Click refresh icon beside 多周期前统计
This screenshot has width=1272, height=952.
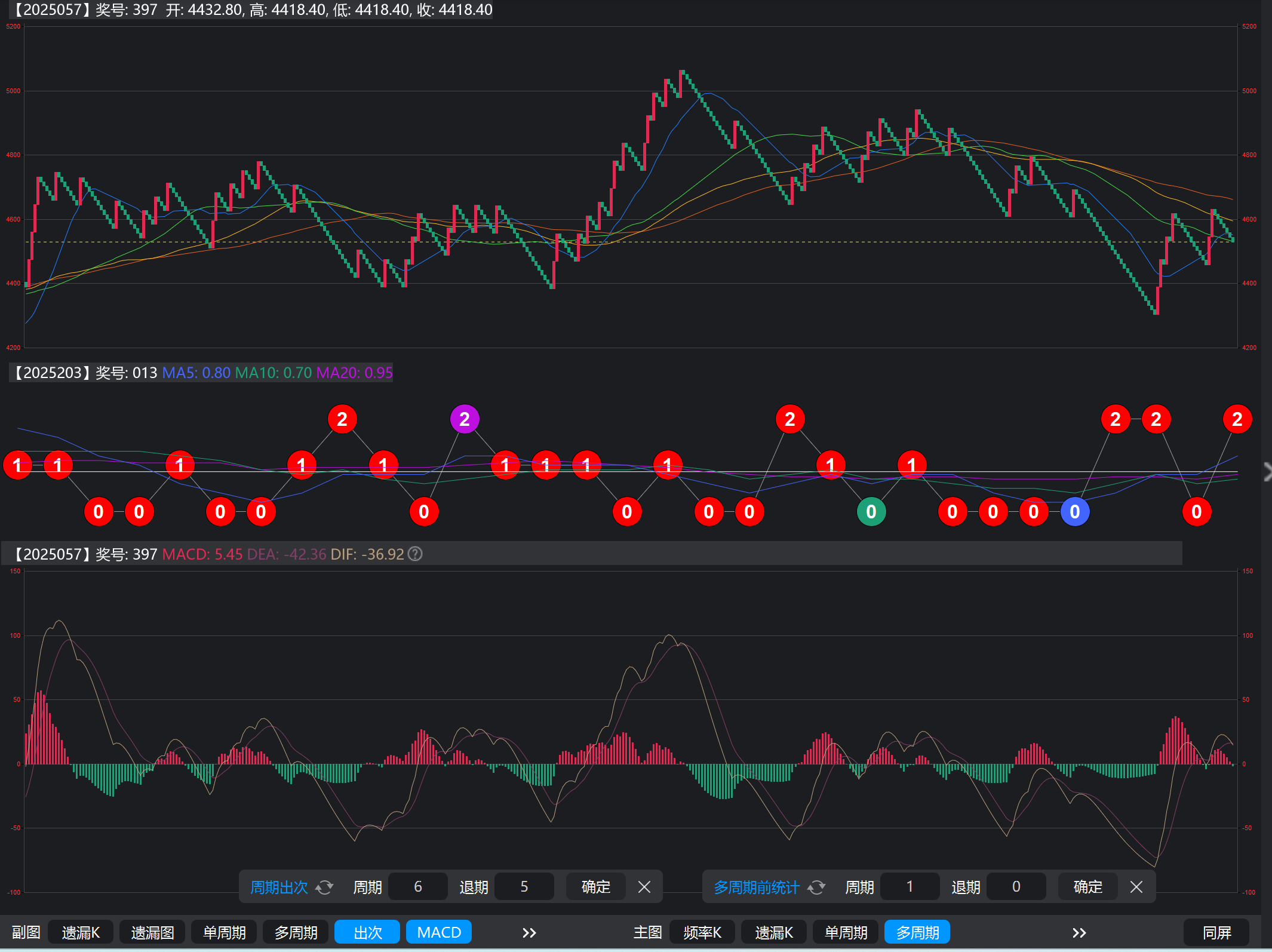[816, 887]
